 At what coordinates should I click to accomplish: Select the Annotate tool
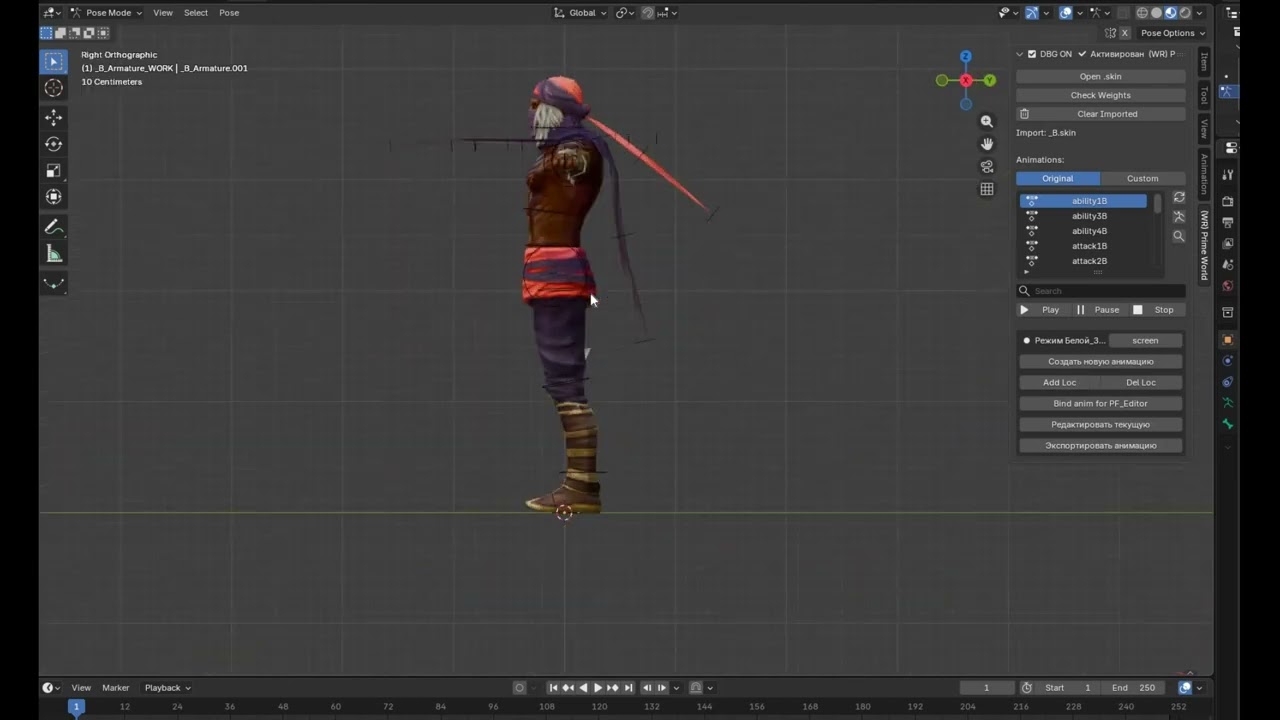54,228
